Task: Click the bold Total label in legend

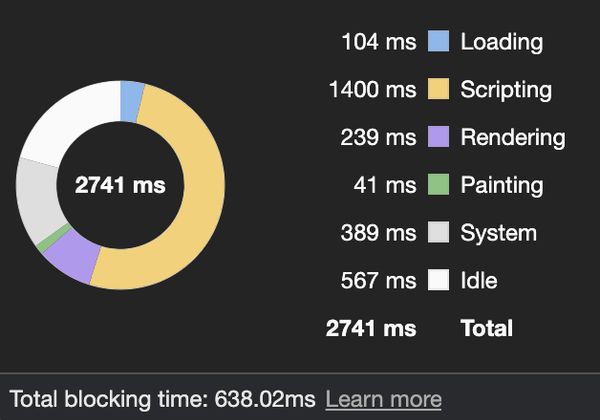Action: click(486, 328)
